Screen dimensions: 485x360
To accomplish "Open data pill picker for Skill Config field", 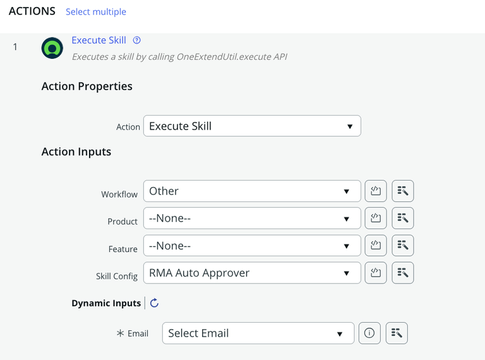I will coord(403,273).
